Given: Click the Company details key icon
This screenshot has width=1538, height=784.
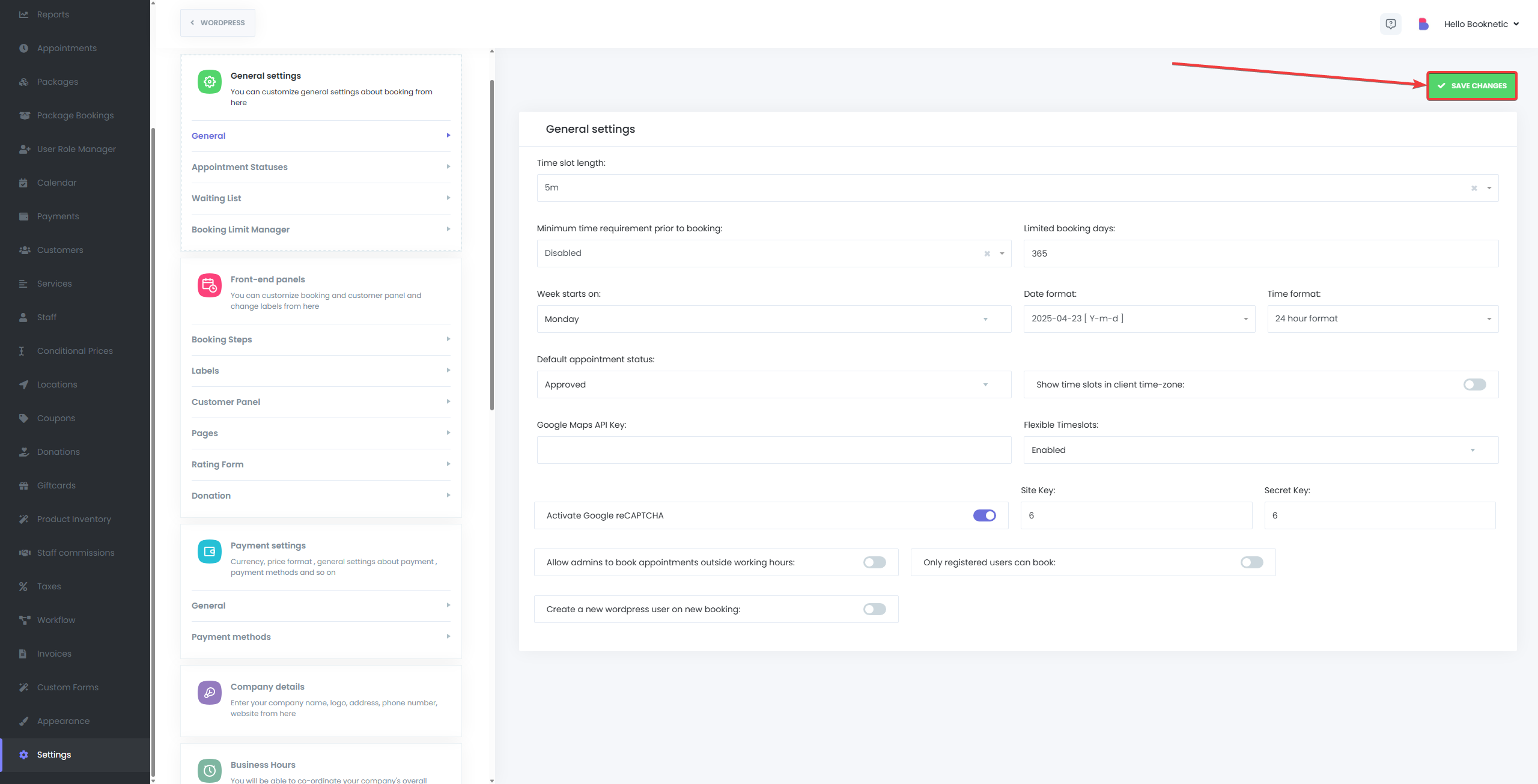Looking at the screenshot, I should (x=209, y=693).
